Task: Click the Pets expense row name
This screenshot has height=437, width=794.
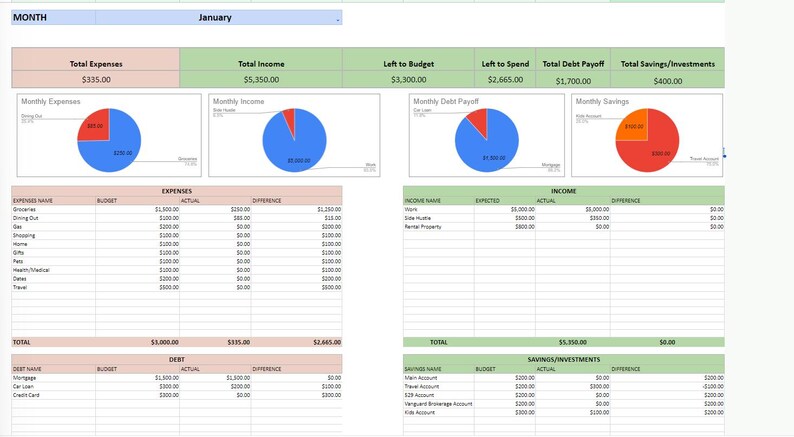Action: (53, 261)
